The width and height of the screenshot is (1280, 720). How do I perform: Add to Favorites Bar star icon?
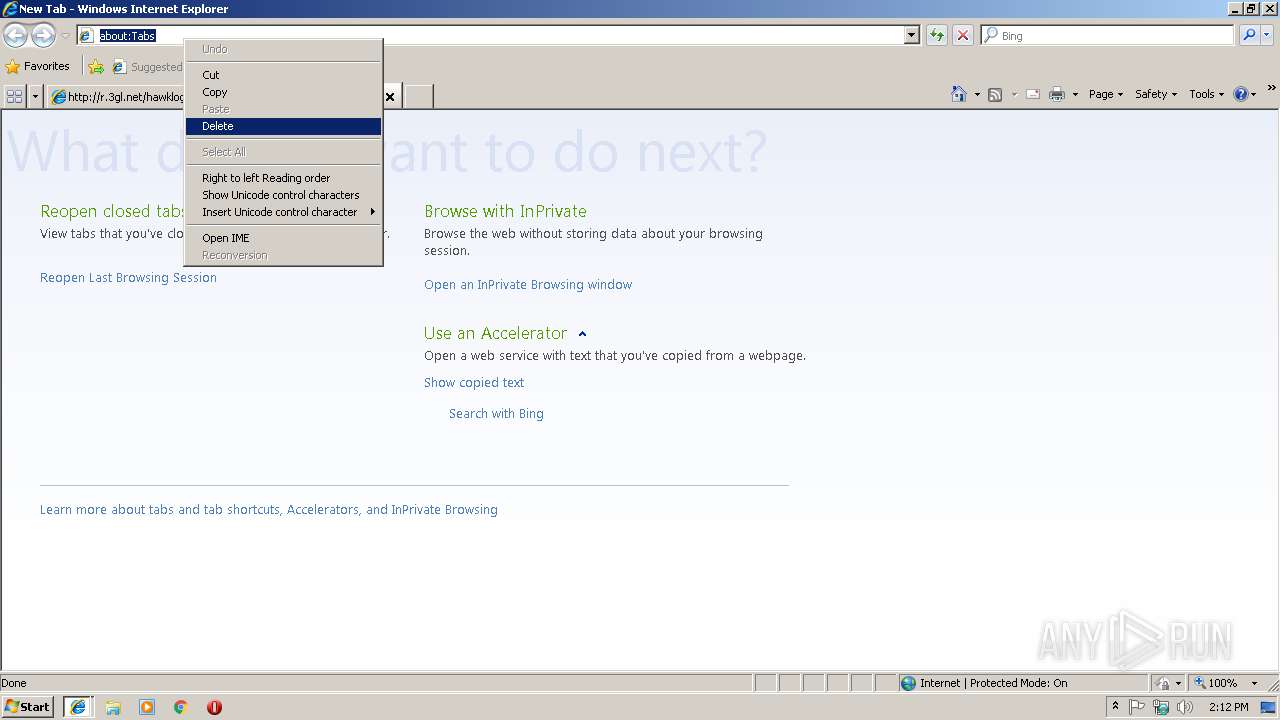pos(96,67)
